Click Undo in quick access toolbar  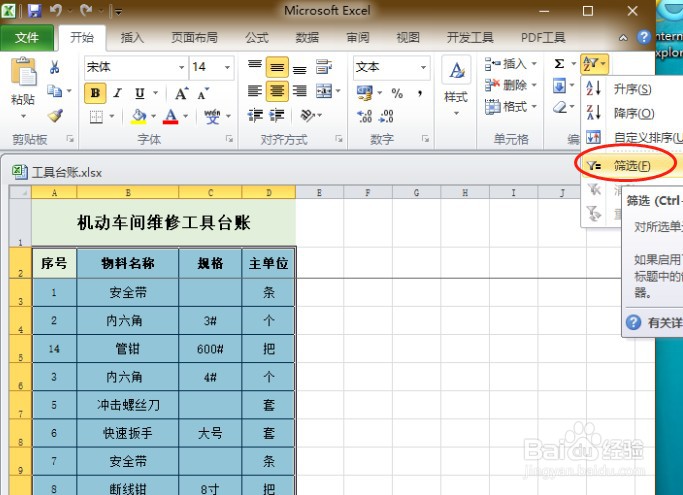tap(55, 10)
